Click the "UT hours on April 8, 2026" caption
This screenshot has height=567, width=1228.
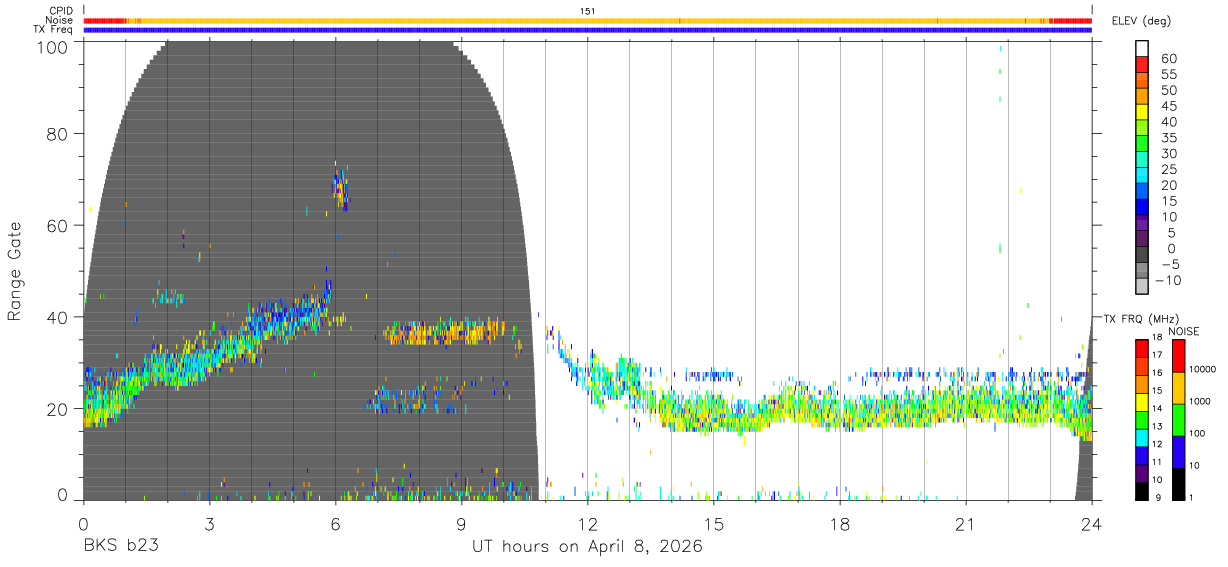pyautogui.click(x=587, y=547)
